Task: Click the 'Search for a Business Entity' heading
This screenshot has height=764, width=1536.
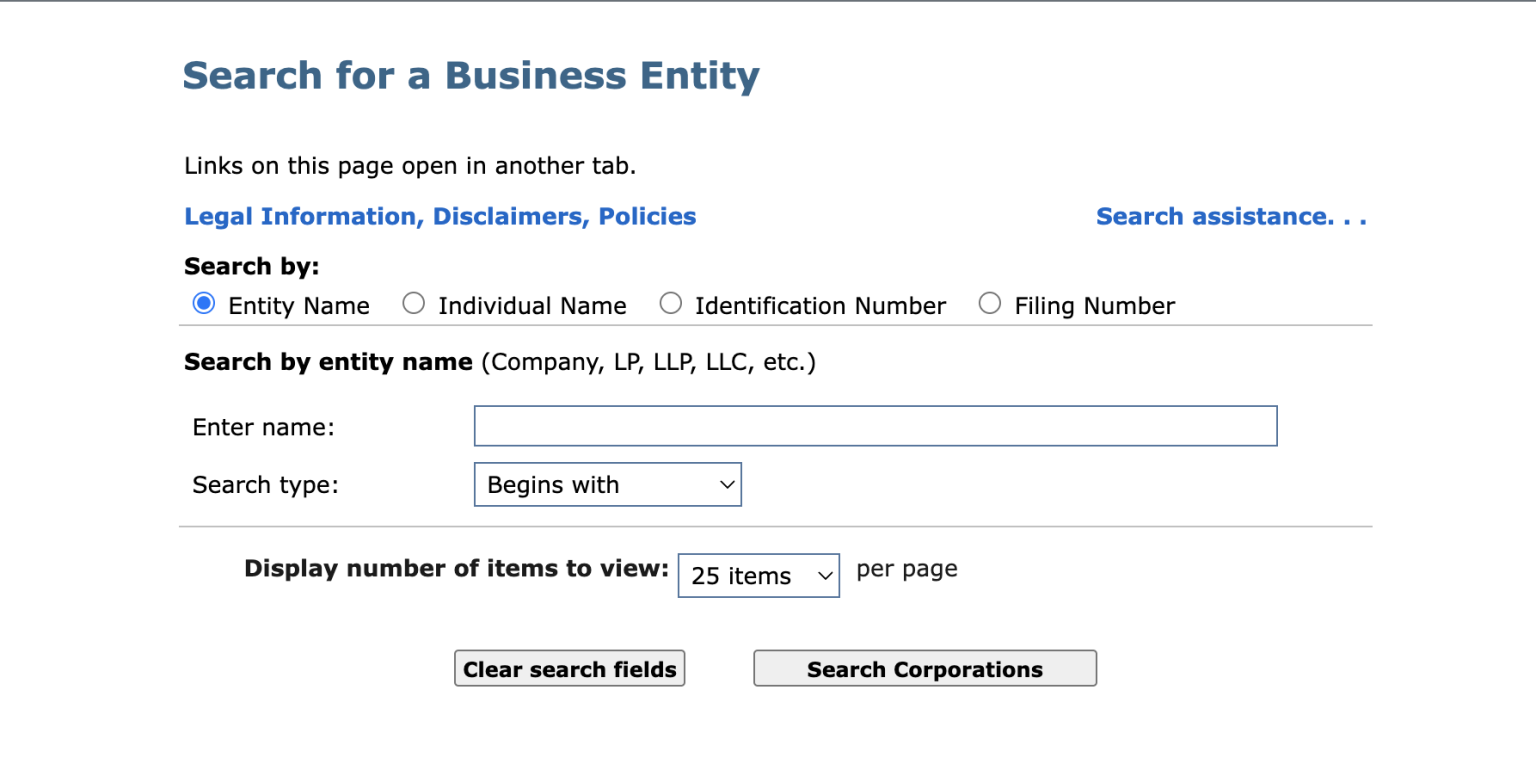Action: [470, 74]
